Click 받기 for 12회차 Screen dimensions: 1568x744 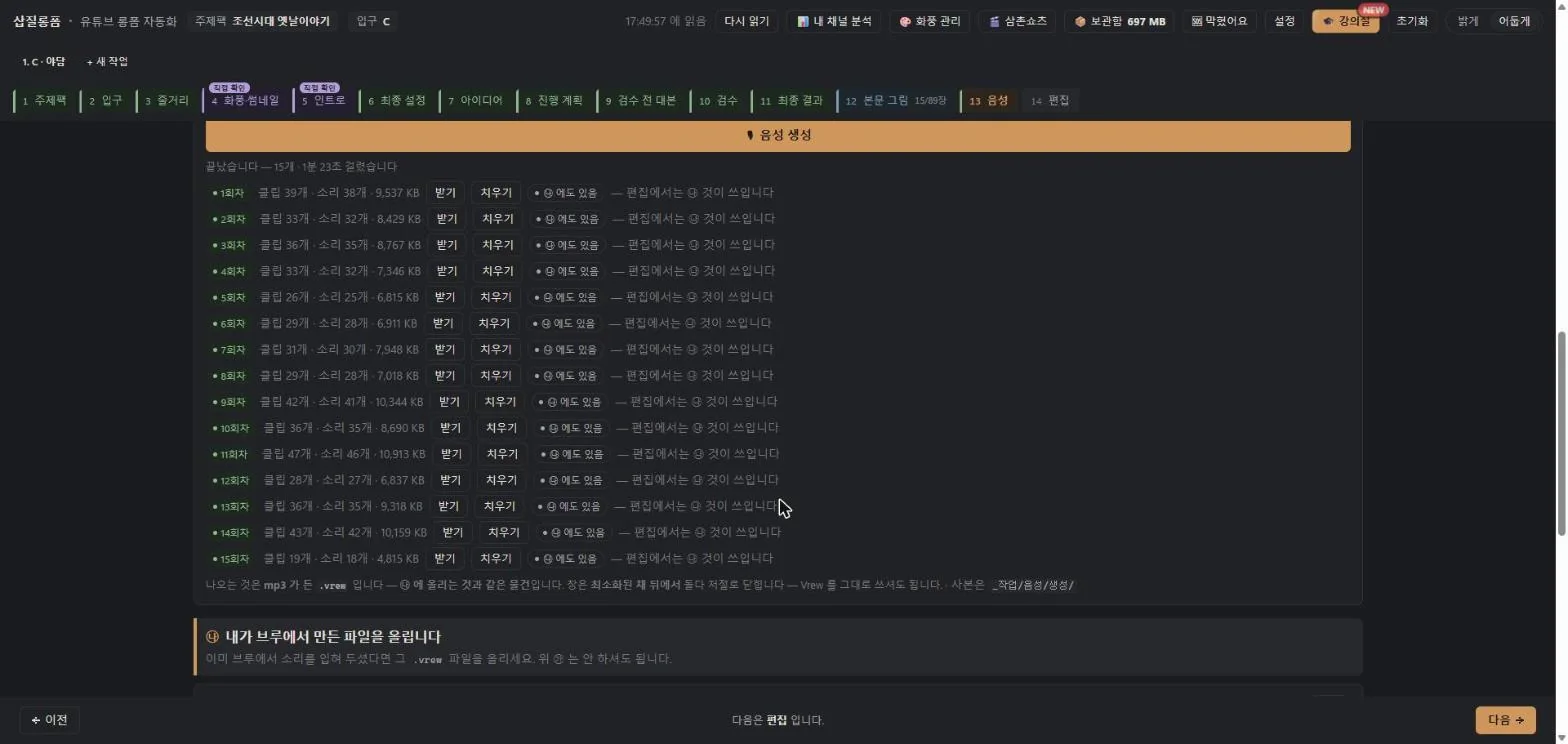pos(450,480)
